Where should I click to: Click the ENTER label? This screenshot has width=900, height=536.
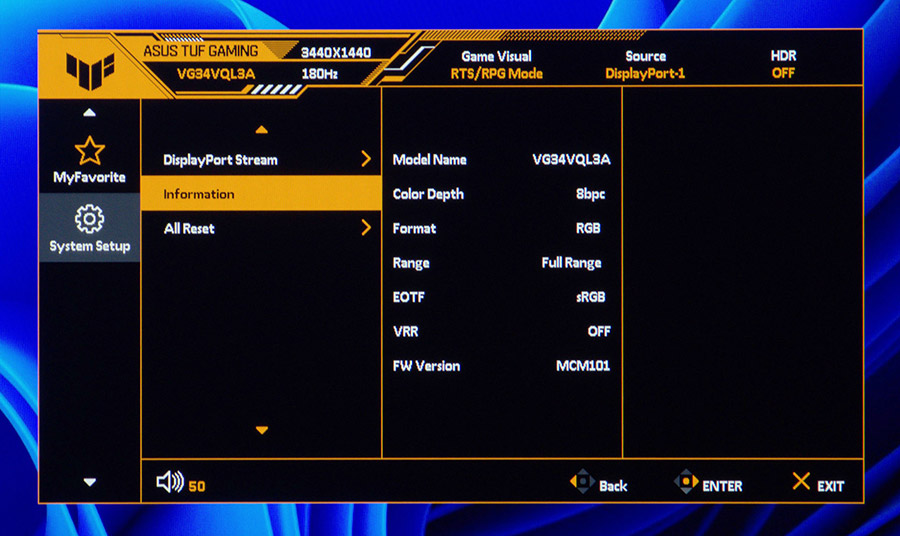[x=722, y=486]
